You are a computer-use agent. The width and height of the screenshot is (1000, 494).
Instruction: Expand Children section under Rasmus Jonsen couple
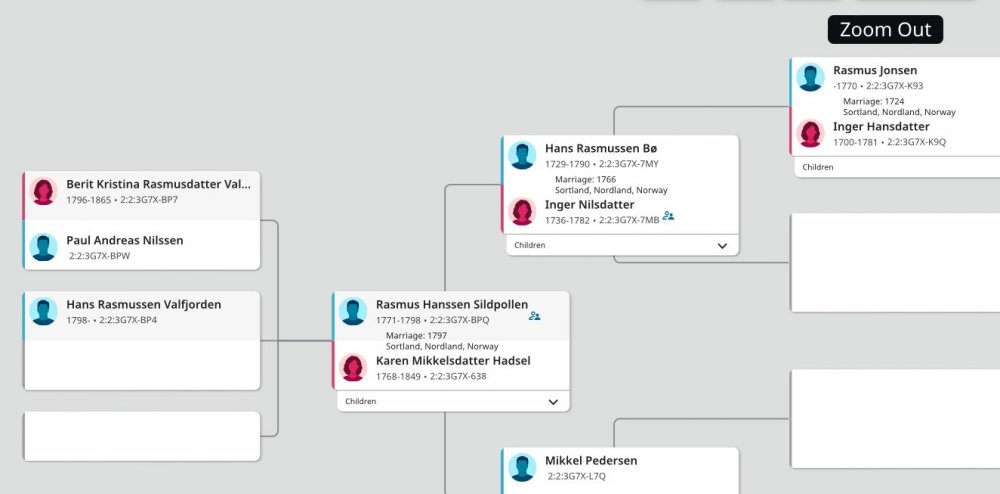(x=818, y=167)
